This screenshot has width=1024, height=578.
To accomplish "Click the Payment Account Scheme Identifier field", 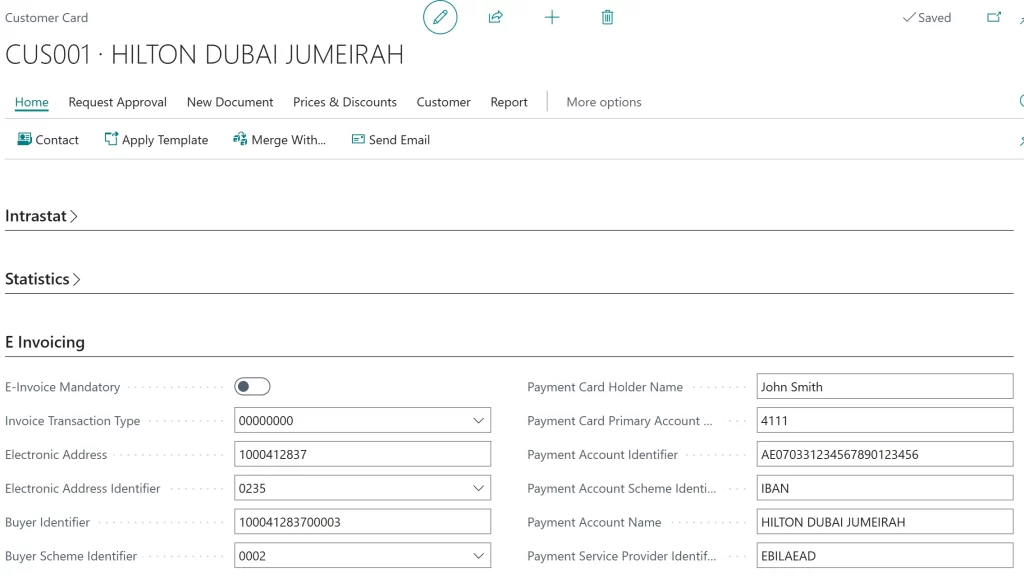I will (x=885, y=488).
